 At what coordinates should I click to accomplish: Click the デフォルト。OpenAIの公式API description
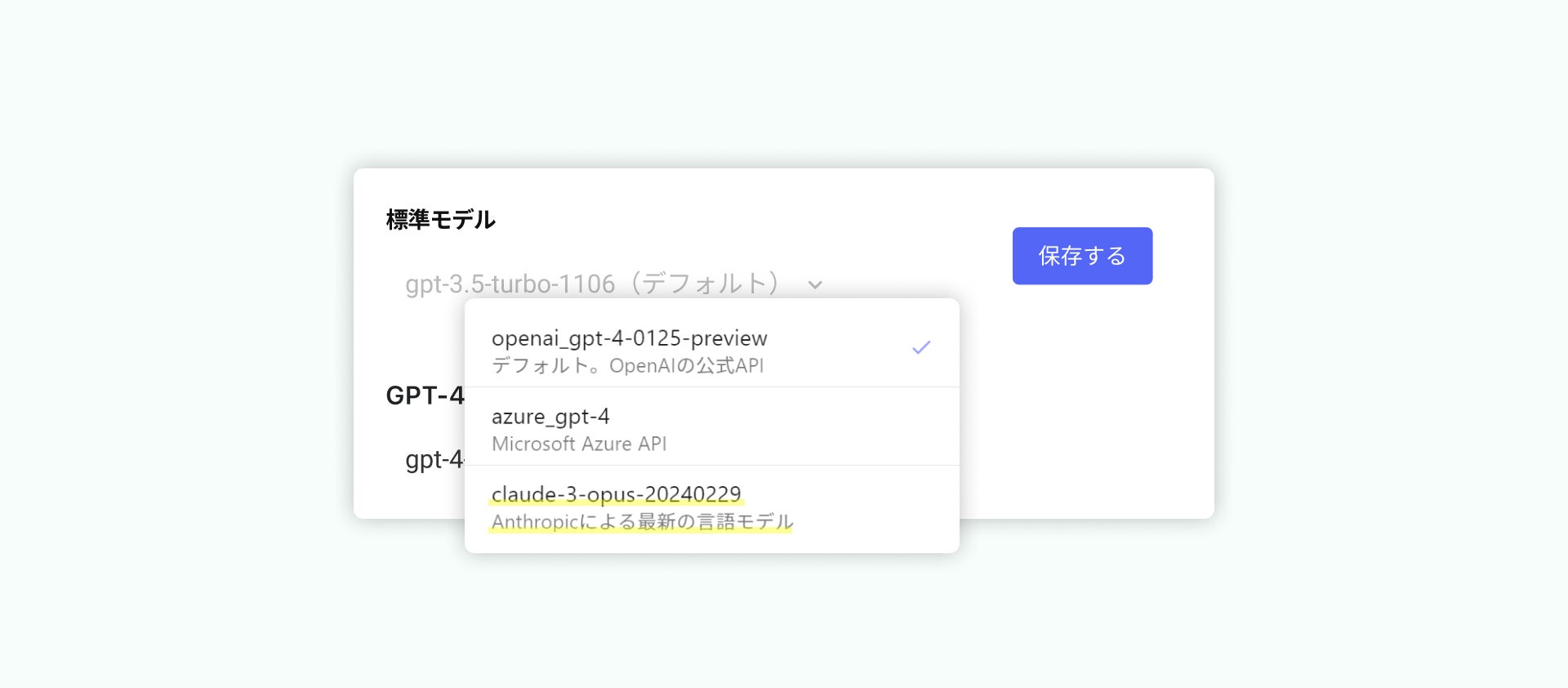pos(627,365)
